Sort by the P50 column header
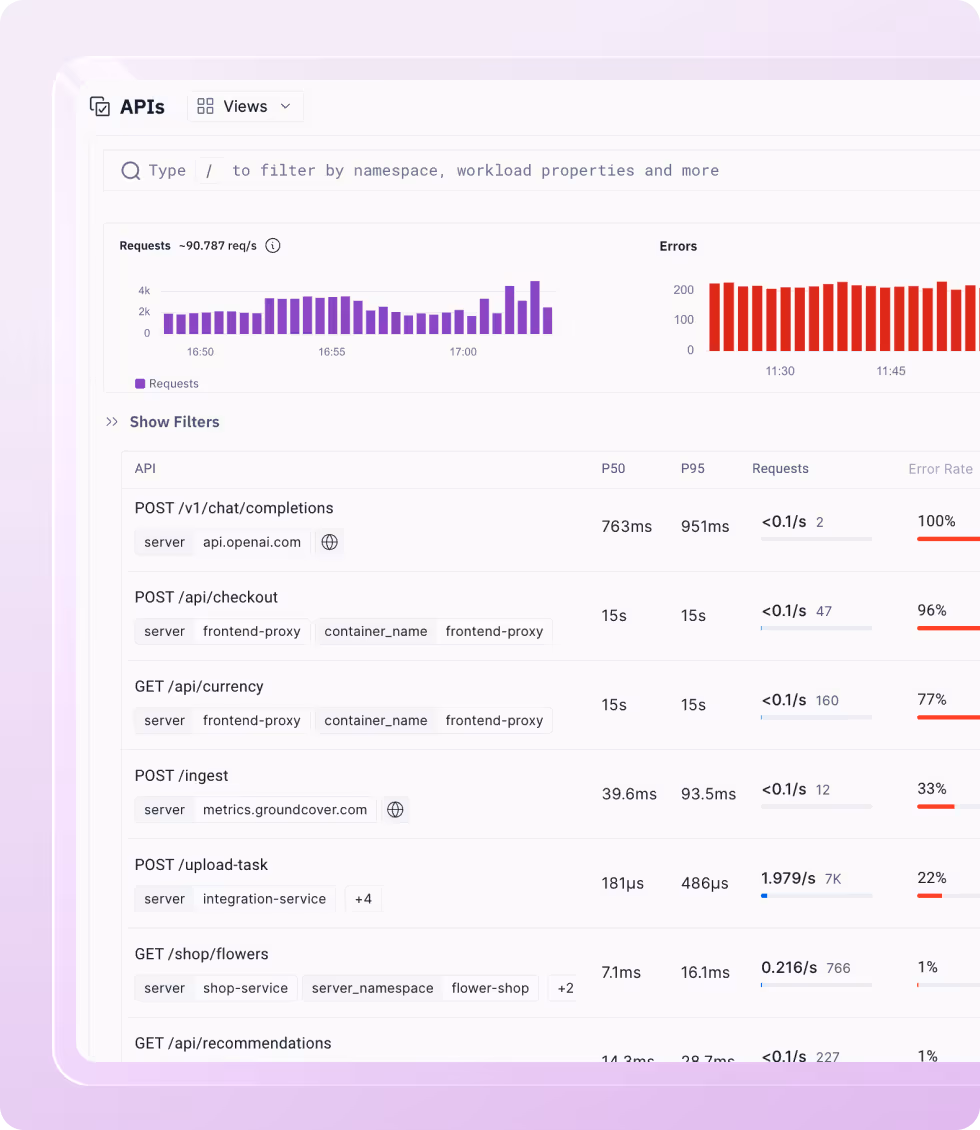The image size is (980, 1130). click(613, 469)
